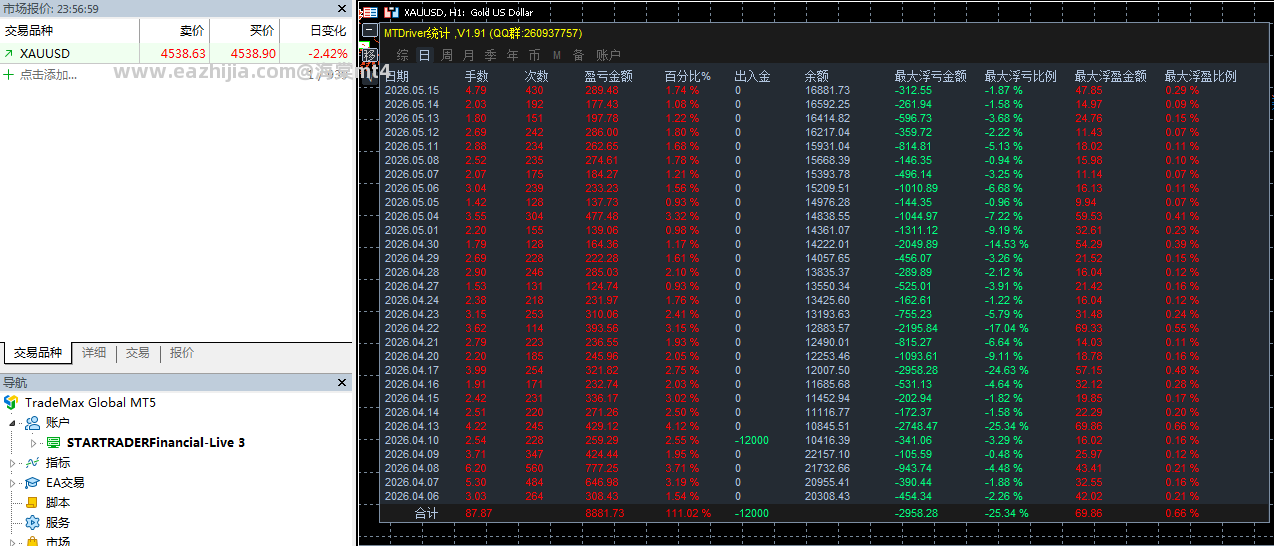Select the 市场 market bag icon

coord(32,541)
